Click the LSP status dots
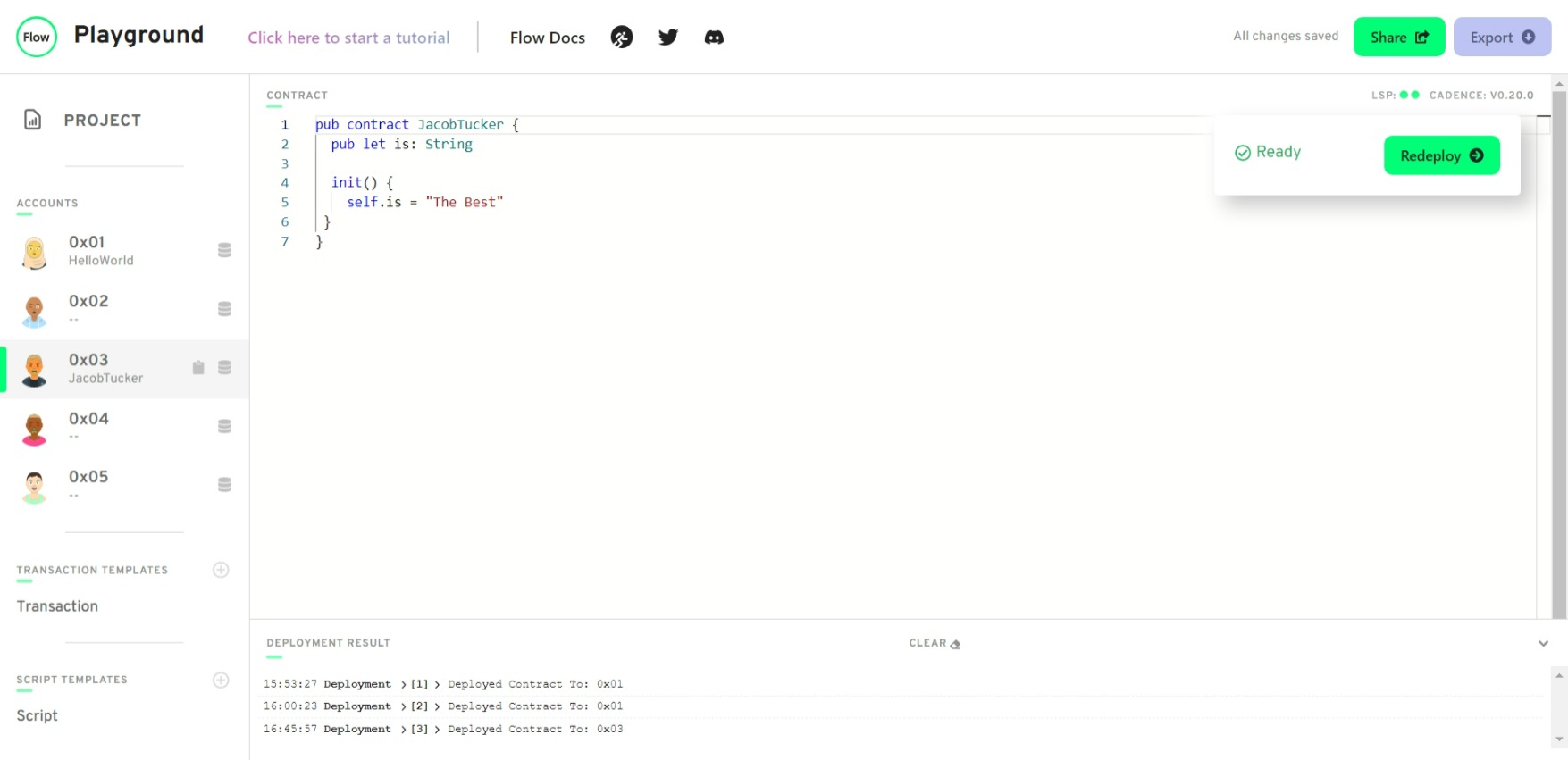Image resolution: width=1568 pixels, height=760 pixels. [x=1409, y=95]
